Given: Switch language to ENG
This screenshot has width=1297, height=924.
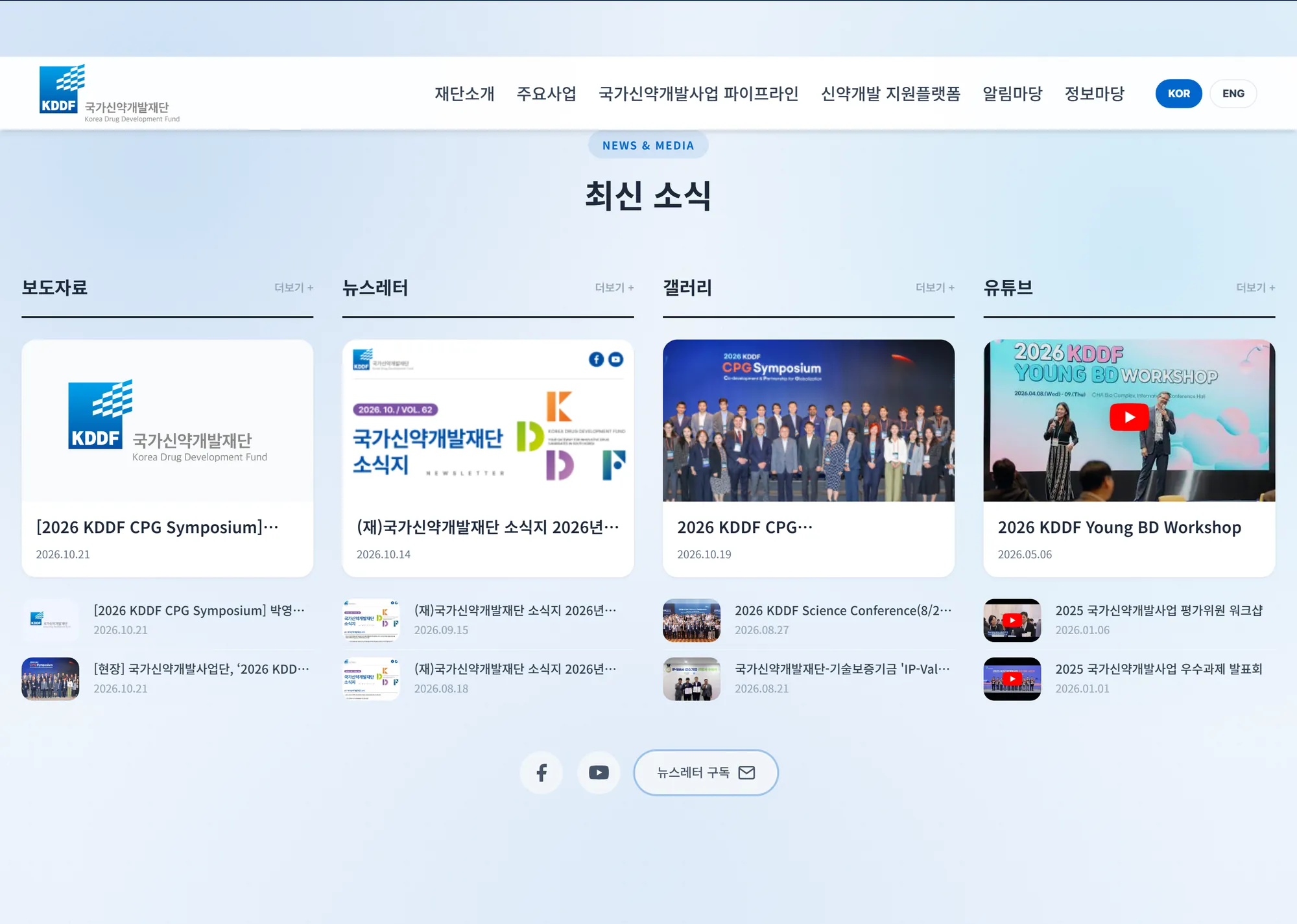Looking at the screenshot, I should tap(1233, 93).
